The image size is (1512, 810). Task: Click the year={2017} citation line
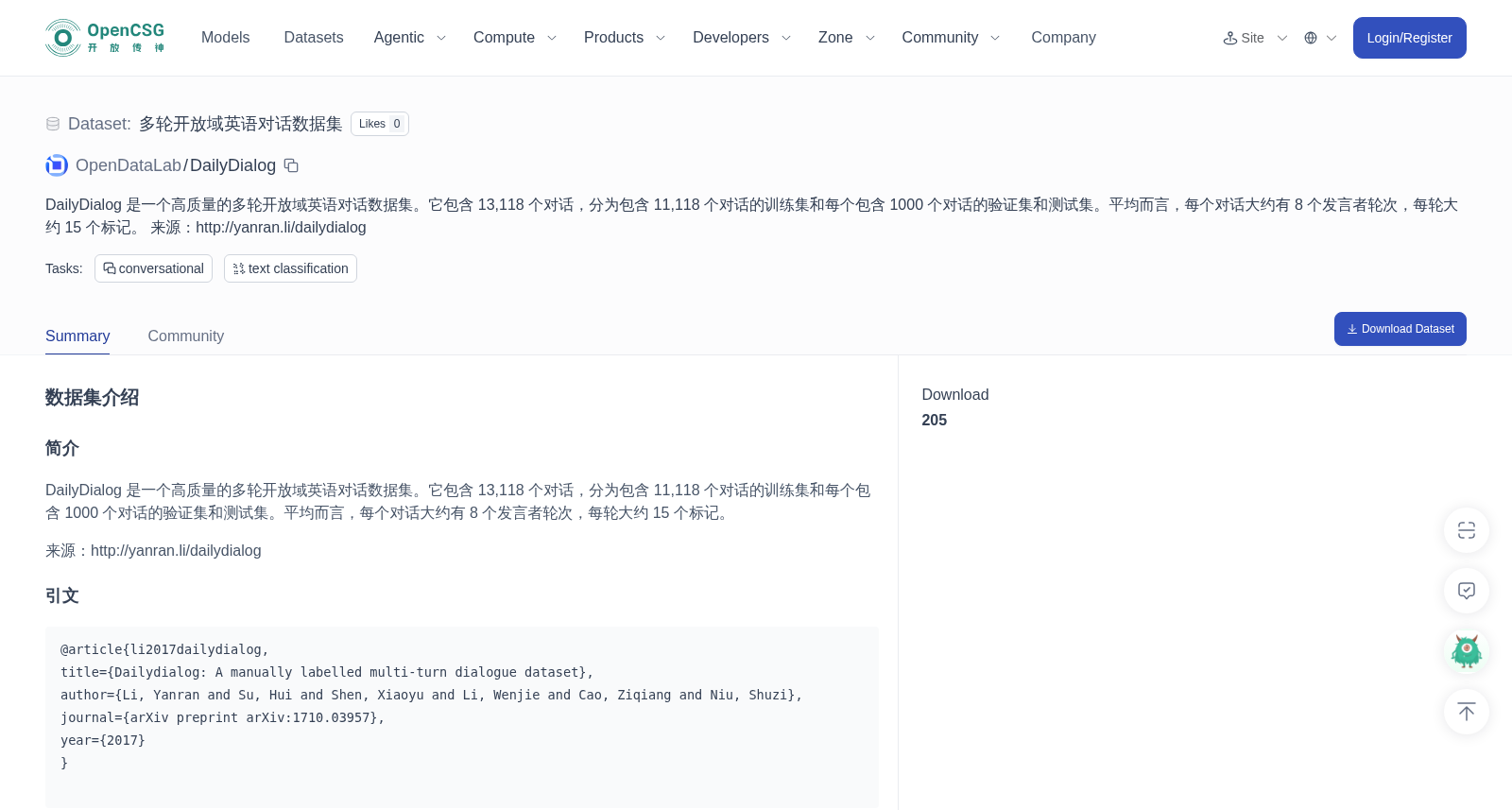click(x=103, y=740)
